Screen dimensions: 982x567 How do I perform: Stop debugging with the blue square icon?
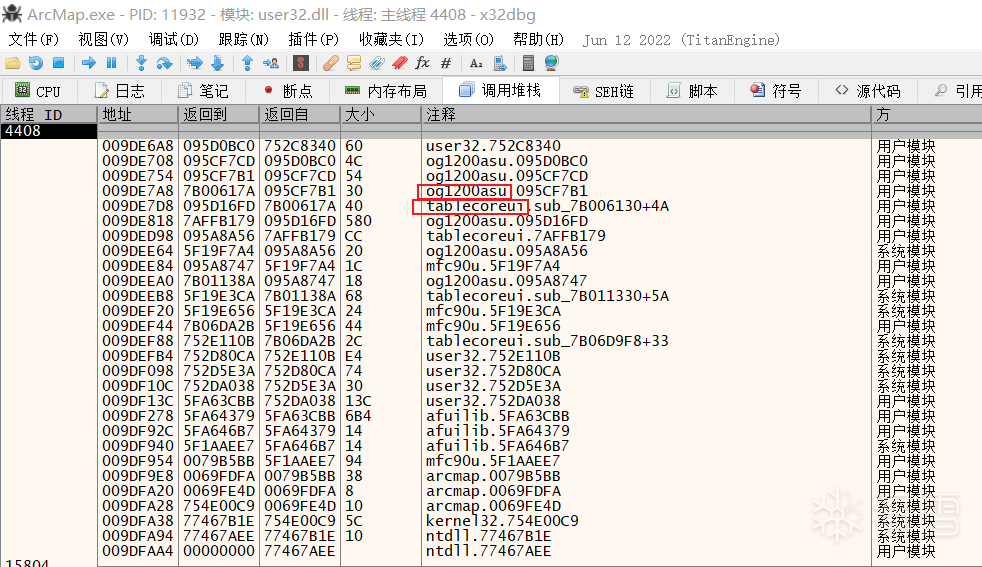tap(58, 63)
